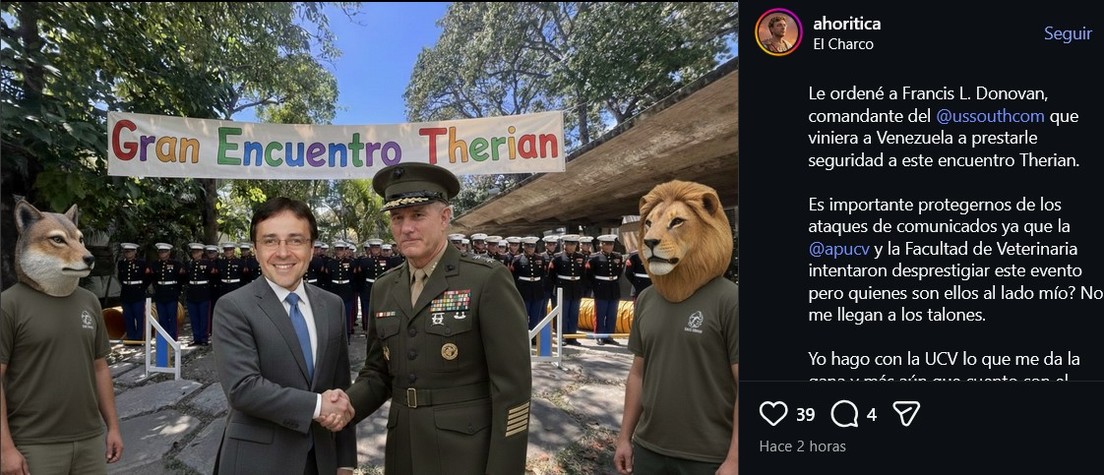The image size is (1104, 475).
Task: Click the officer's green cap in the photo
Action: tap(416, 186)
